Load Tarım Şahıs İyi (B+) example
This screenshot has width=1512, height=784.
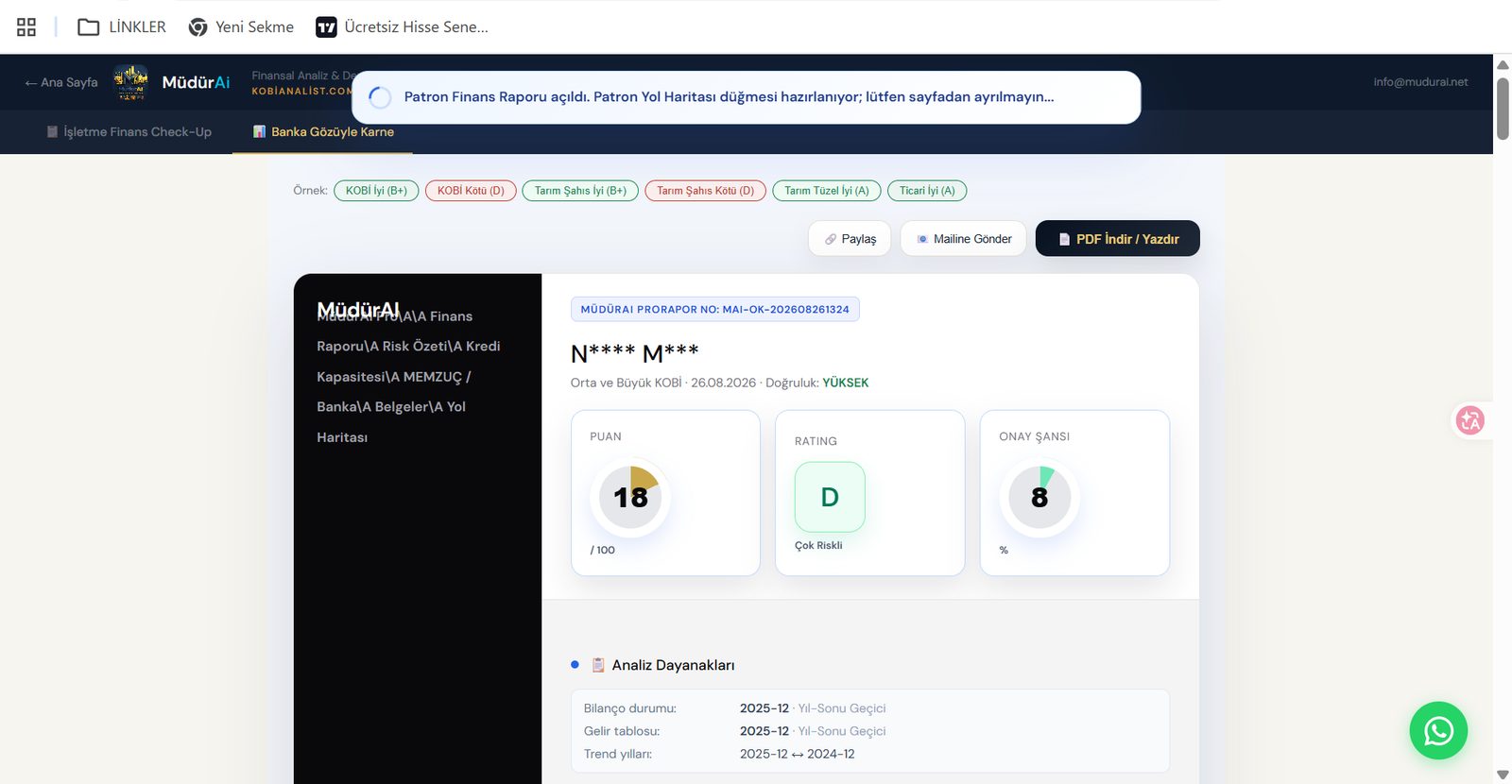tap(580, 191)
